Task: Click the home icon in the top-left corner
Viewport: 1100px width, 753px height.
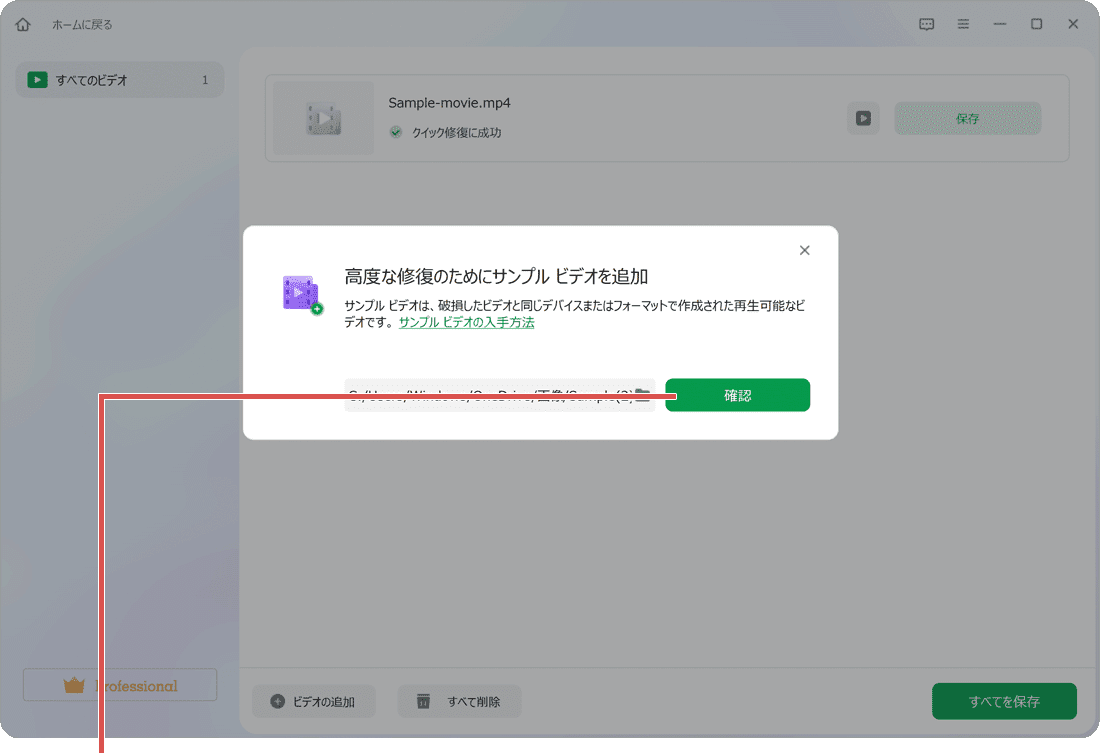Action: click(x=22, y=23)
